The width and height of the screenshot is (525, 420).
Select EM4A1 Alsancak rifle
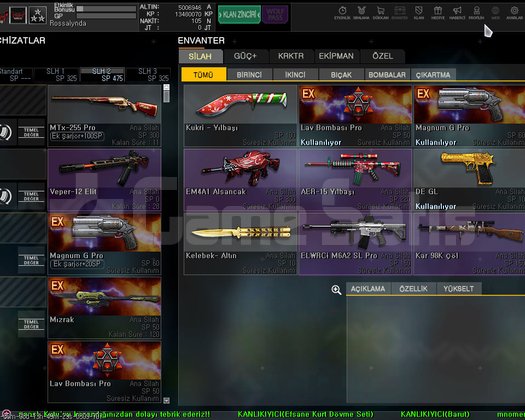coord(240,179)
